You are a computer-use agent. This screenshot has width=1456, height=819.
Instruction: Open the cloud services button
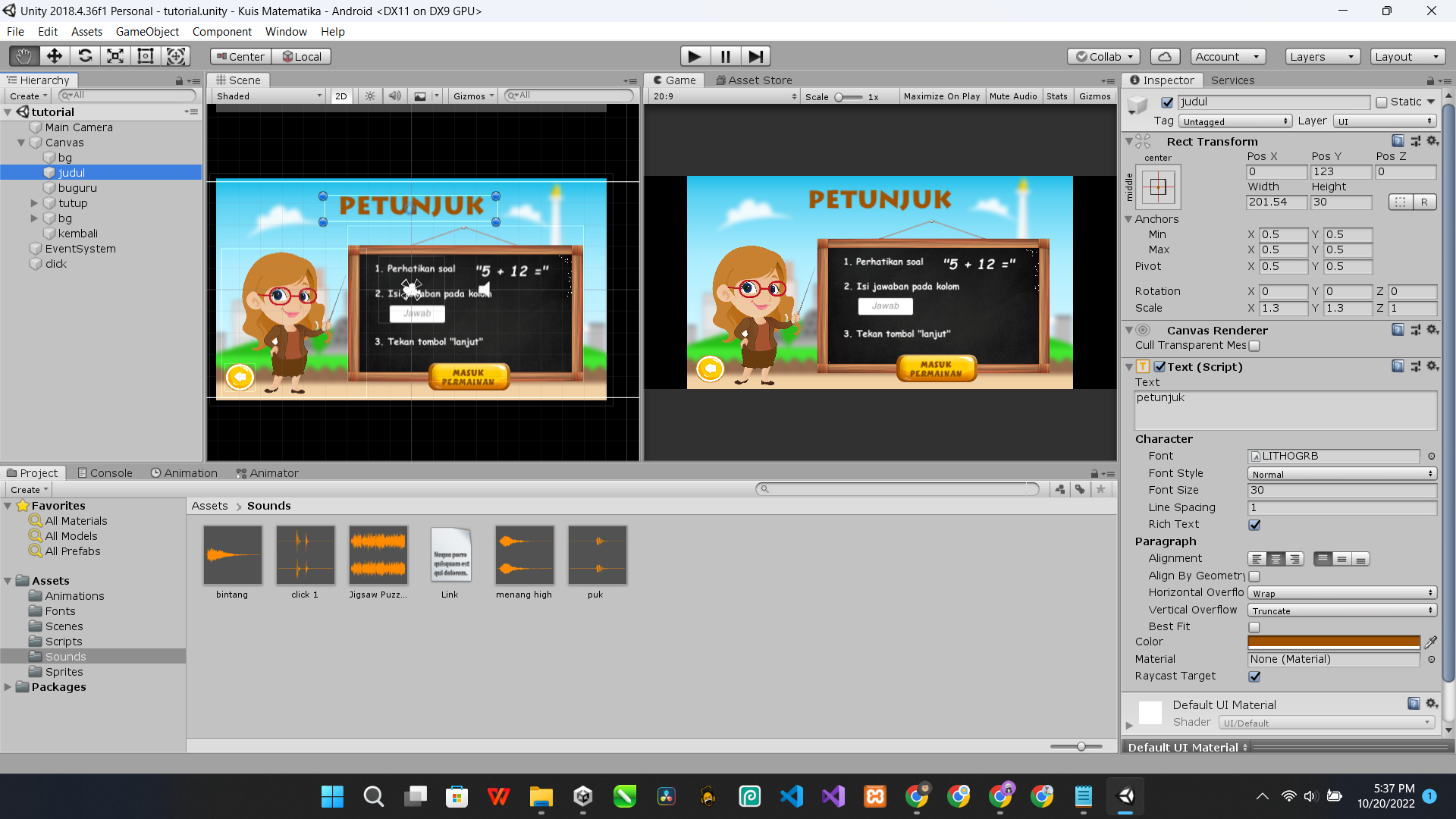coord(1165,57)
